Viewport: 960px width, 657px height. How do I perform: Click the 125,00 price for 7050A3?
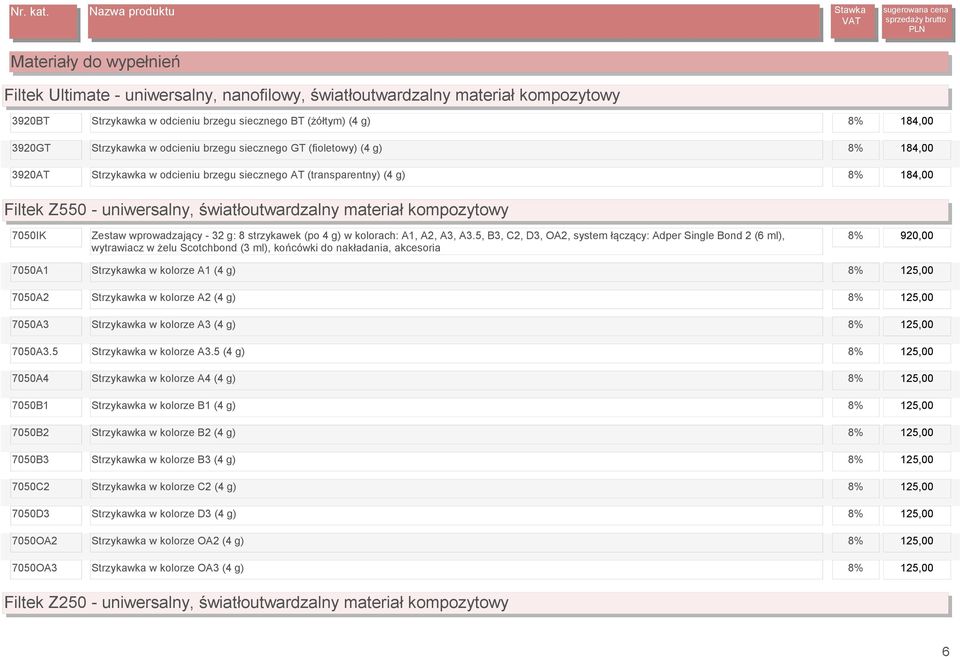917,325
